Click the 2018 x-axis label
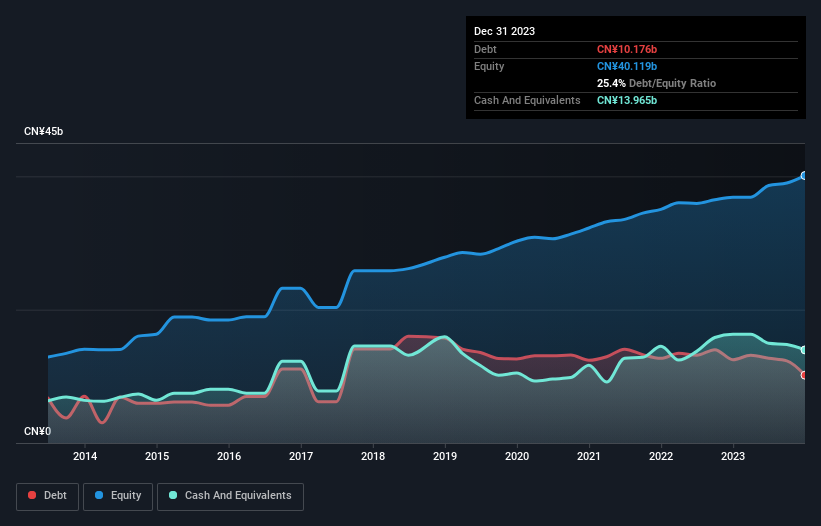Image resolution: width=821 pixels, height=526 pixels. pos(373,456)
